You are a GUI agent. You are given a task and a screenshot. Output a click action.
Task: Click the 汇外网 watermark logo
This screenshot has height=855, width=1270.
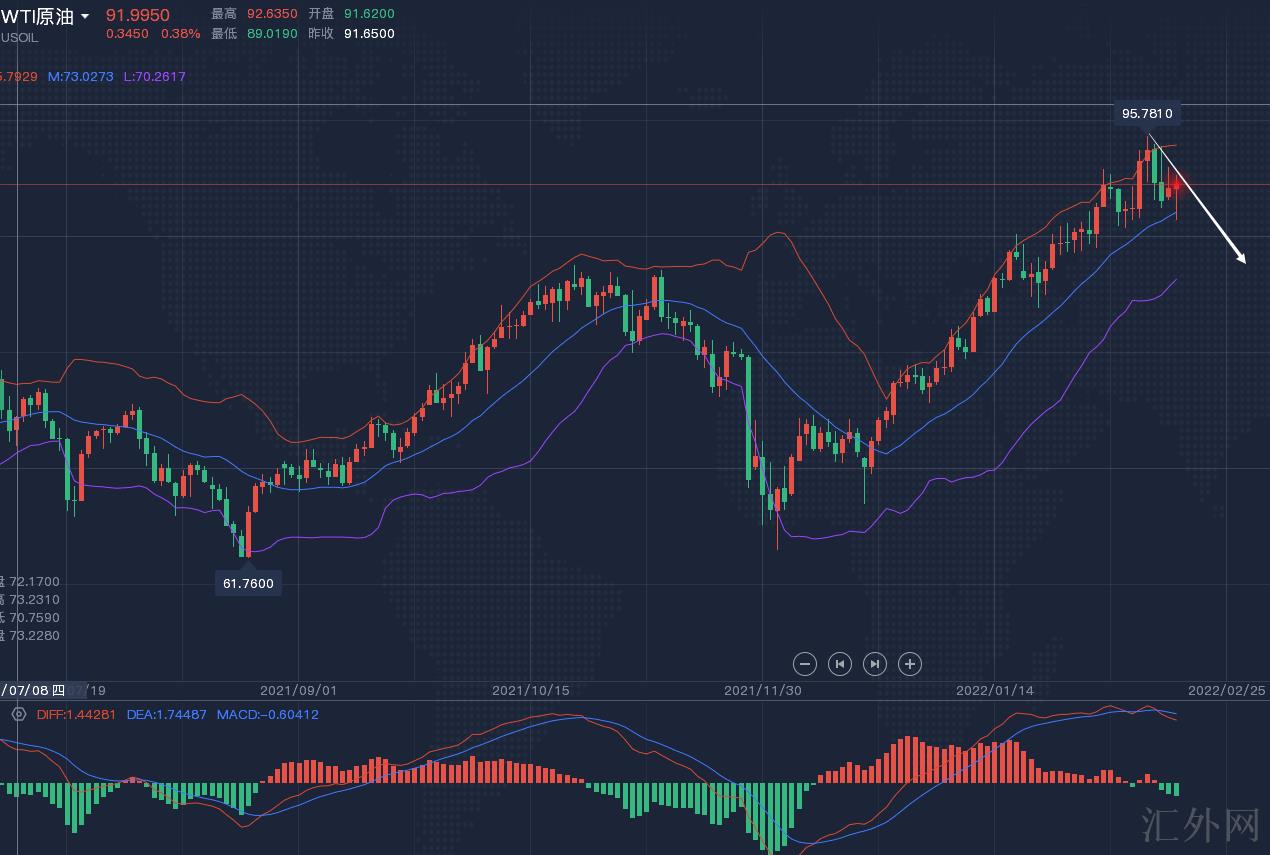1200,825
